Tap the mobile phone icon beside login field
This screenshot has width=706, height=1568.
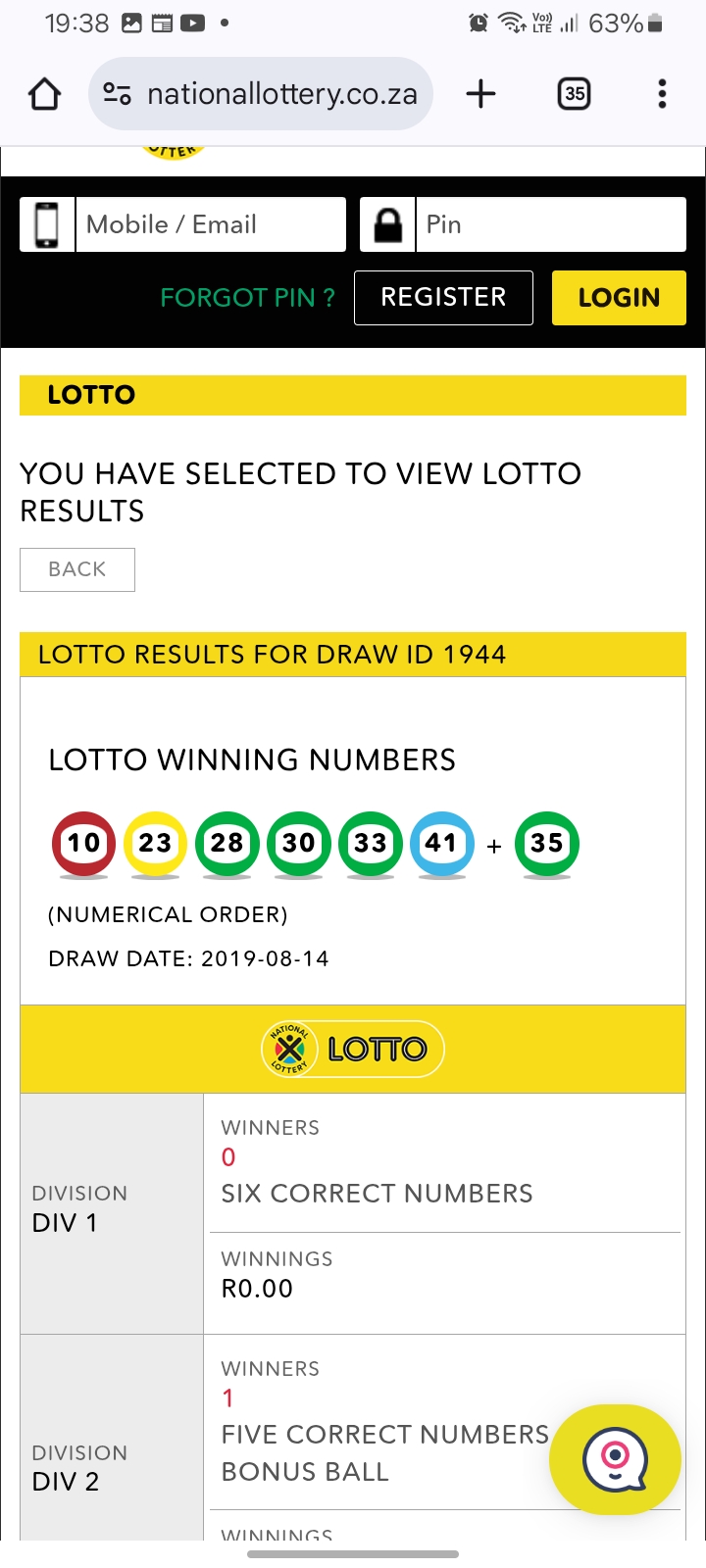[47, 224]
